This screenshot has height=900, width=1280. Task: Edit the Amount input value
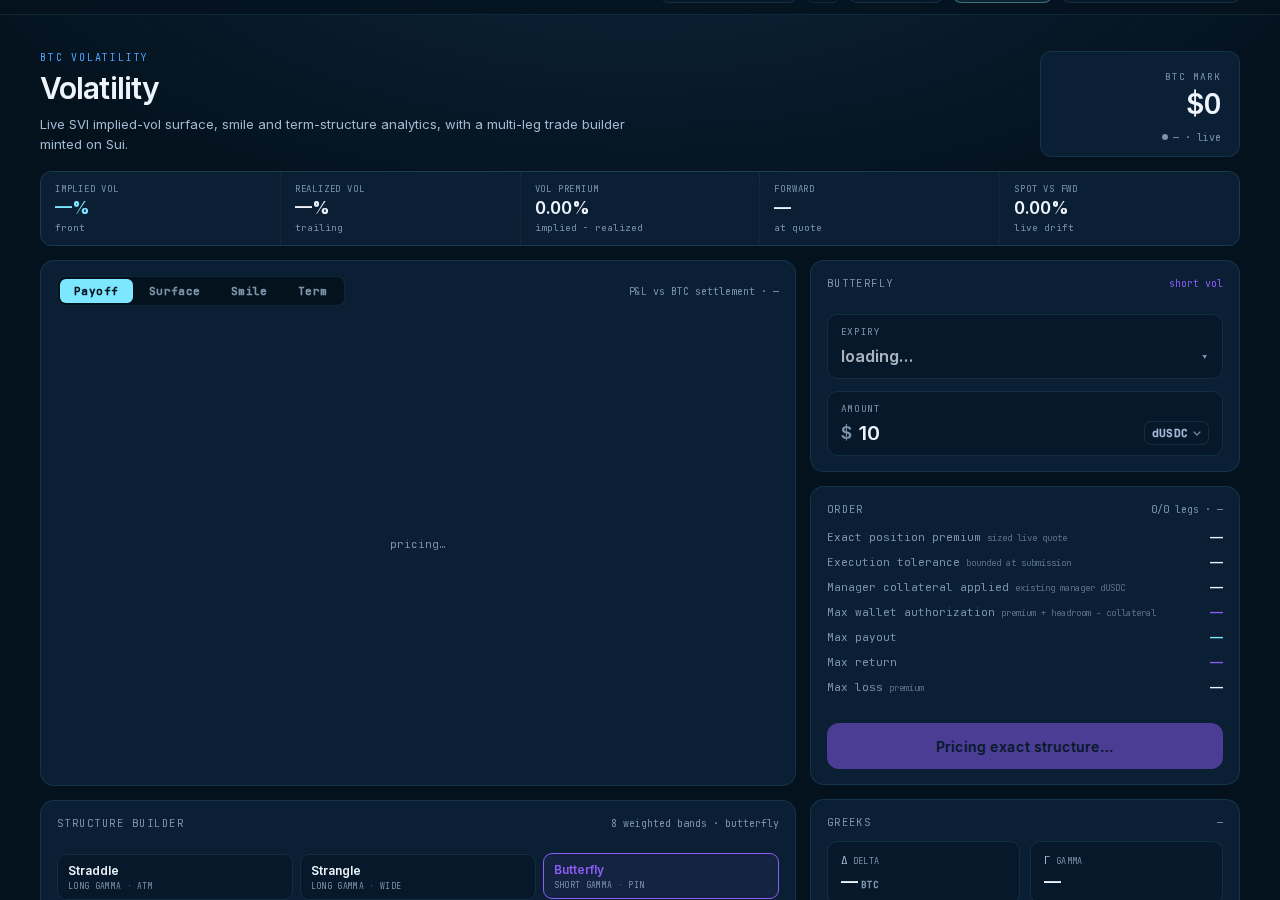point(990,433)
